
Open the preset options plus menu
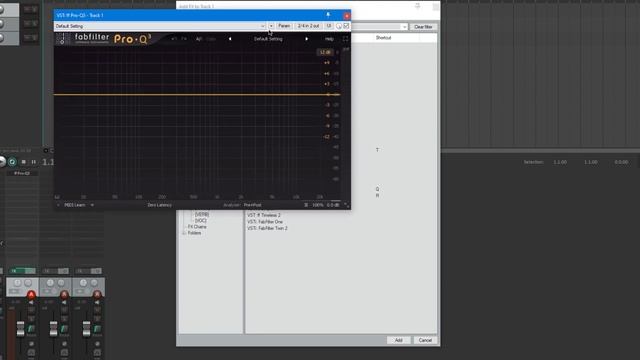point(271,26)
